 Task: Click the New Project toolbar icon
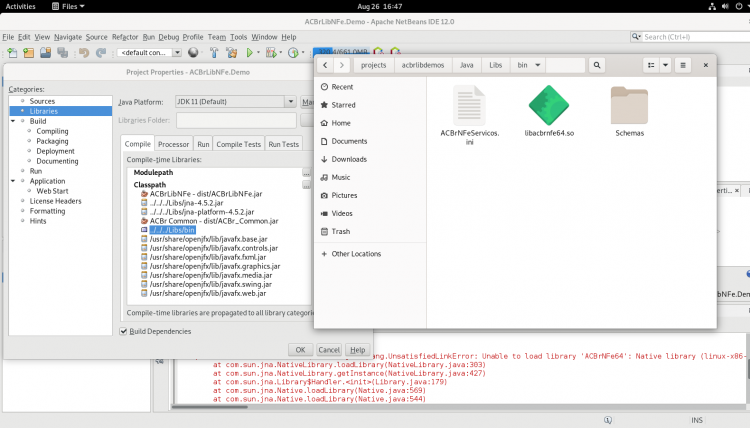tap(29, 53)
